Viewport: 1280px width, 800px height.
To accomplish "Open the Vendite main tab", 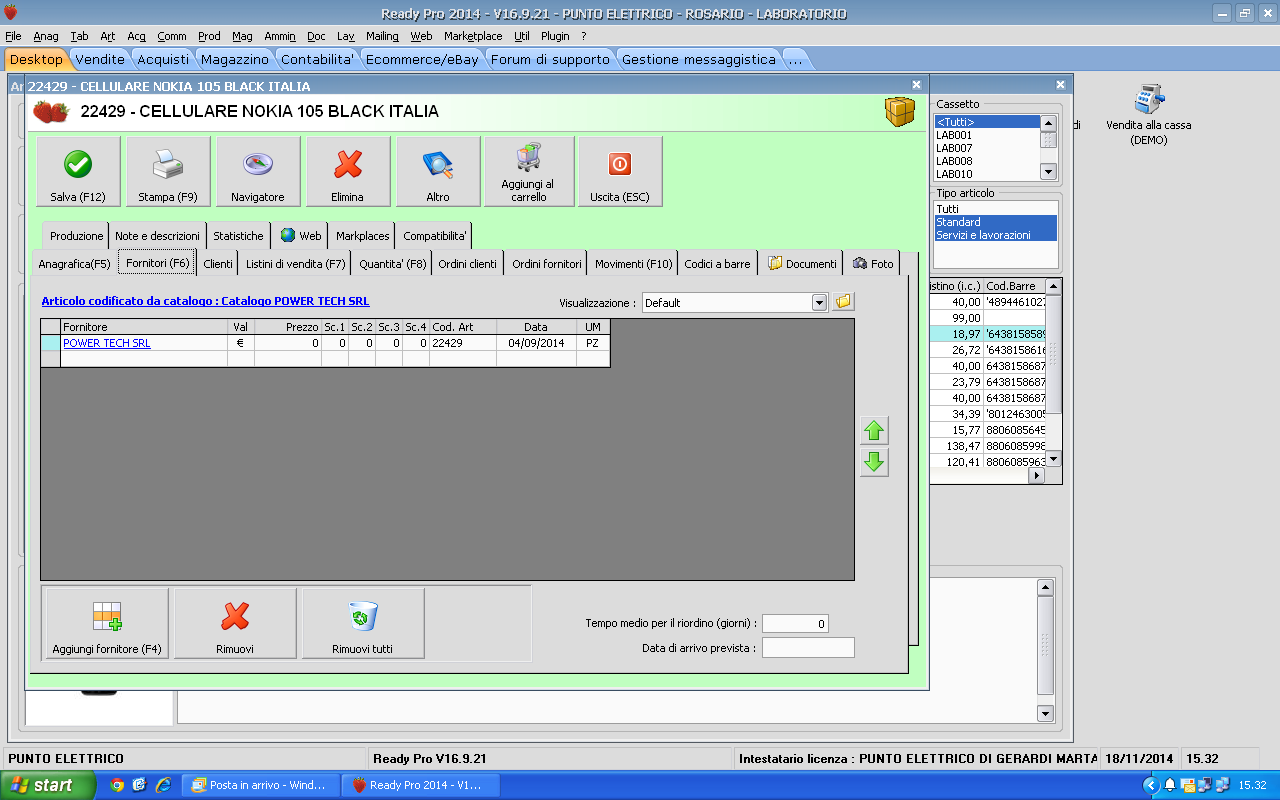I will coord(100,59).
